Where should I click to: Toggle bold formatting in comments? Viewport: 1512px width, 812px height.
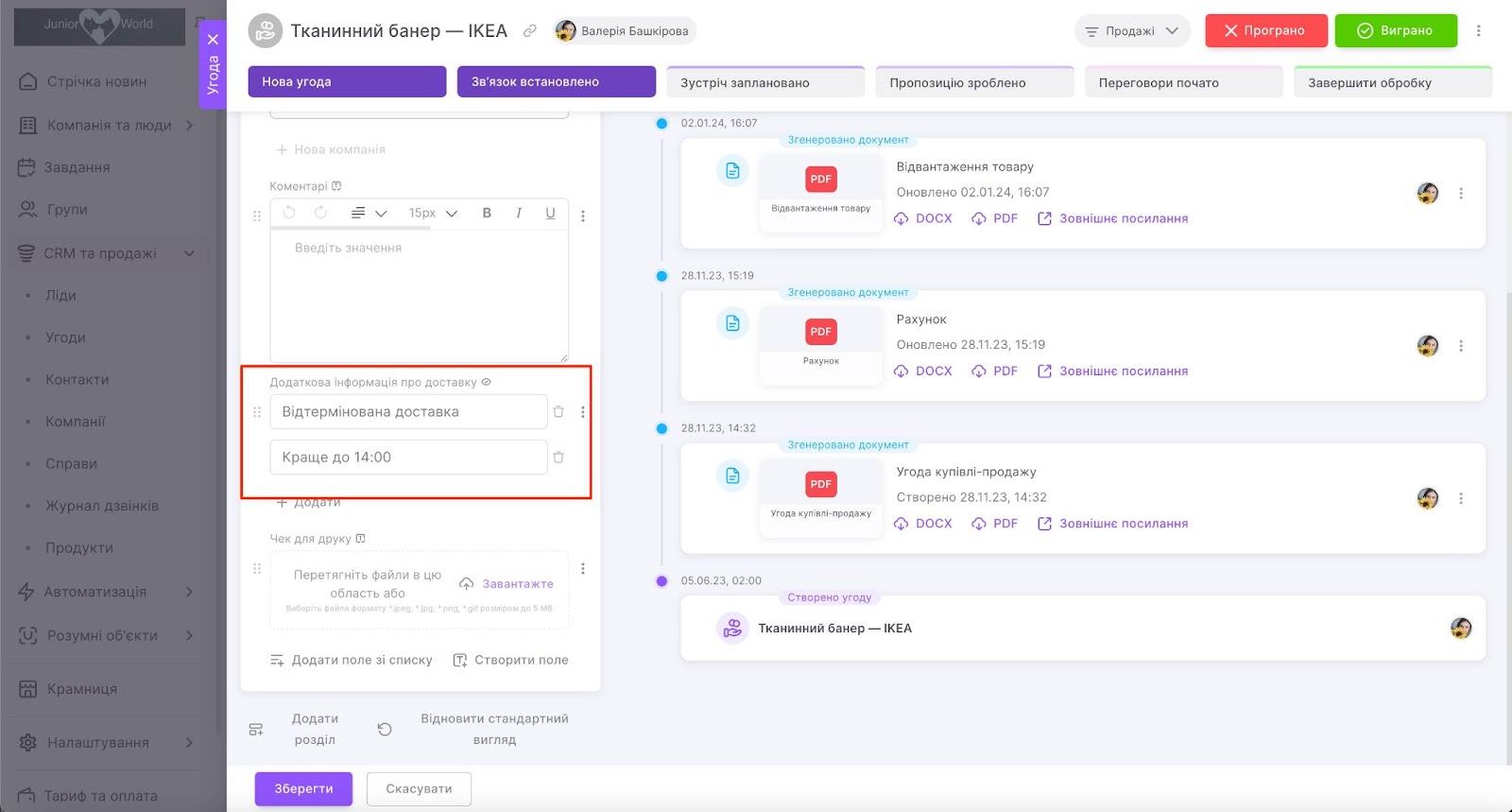487,213
